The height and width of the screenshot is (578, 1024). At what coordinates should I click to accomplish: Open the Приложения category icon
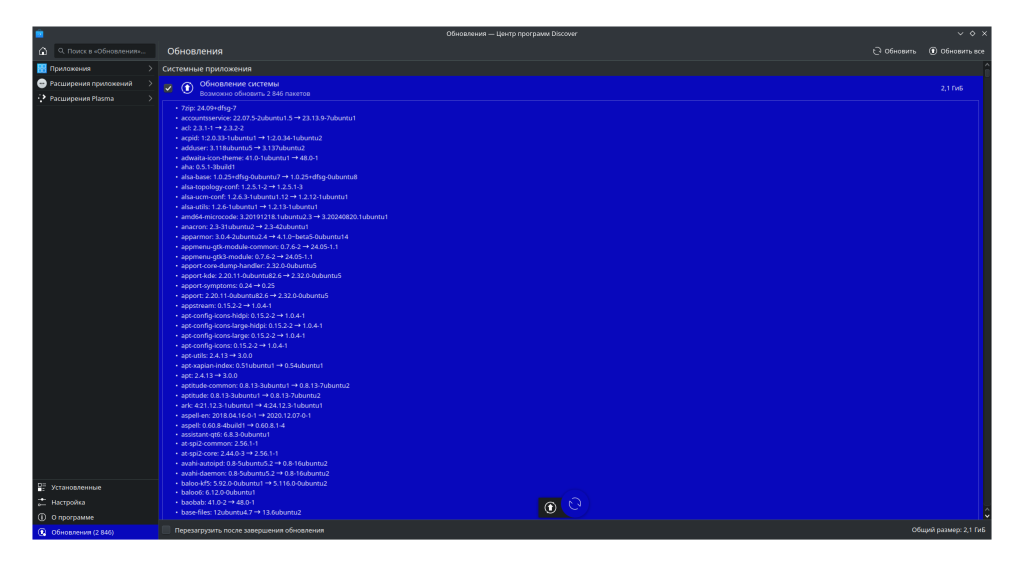[x=42, y=69]
